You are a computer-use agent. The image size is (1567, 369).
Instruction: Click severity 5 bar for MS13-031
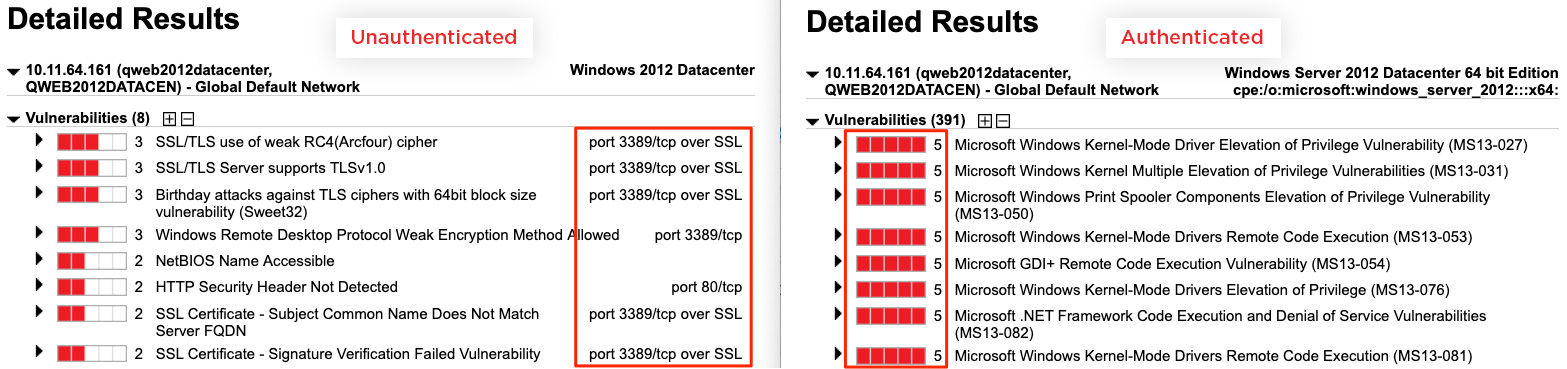pos(891,171)
